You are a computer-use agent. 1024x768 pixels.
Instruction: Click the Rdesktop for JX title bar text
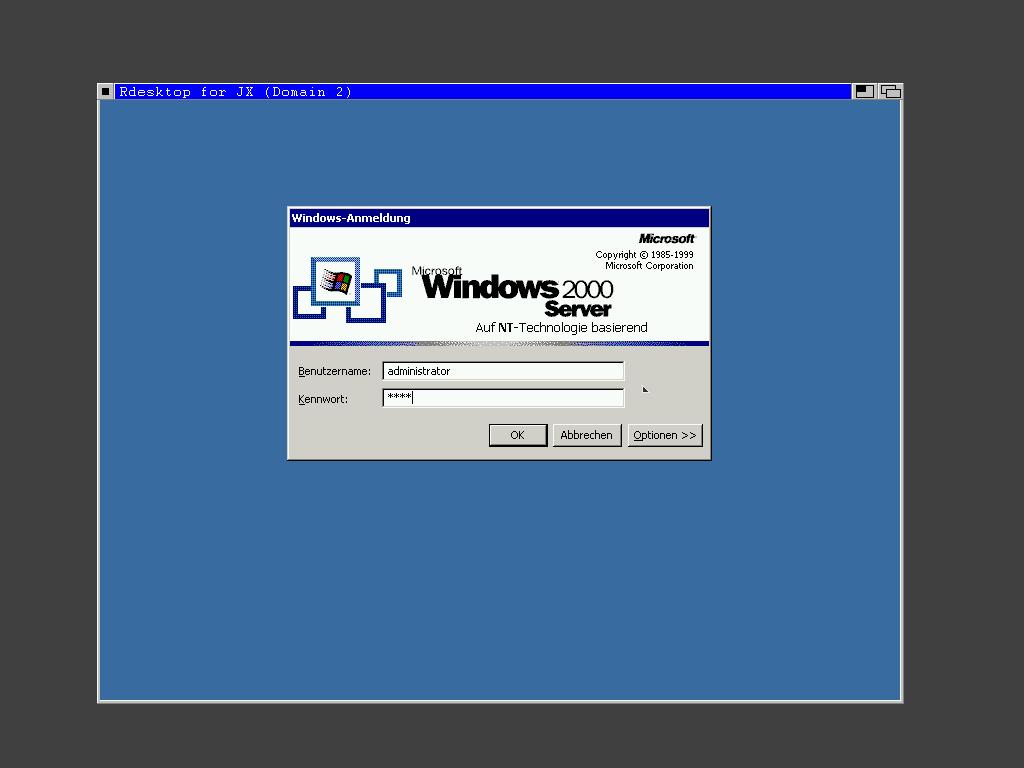click(x=235, y=92)
